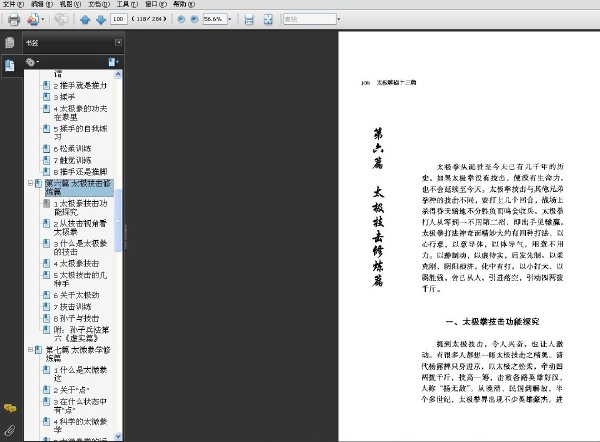Click the bookmark icon beside 3 揉手
This screenshot has height=442, width=600.
coord(46,96)
